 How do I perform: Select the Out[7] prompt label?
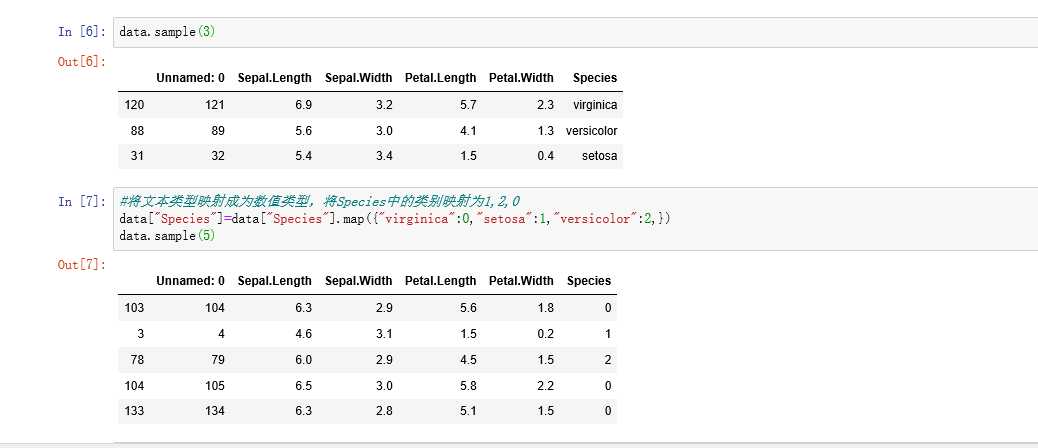click(x=82, y=265)
